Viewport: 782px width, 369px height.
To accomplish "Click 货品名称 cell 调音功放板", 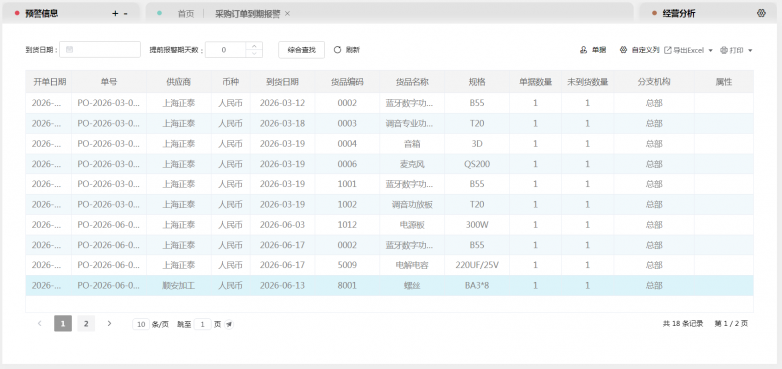I will point(412,204).
